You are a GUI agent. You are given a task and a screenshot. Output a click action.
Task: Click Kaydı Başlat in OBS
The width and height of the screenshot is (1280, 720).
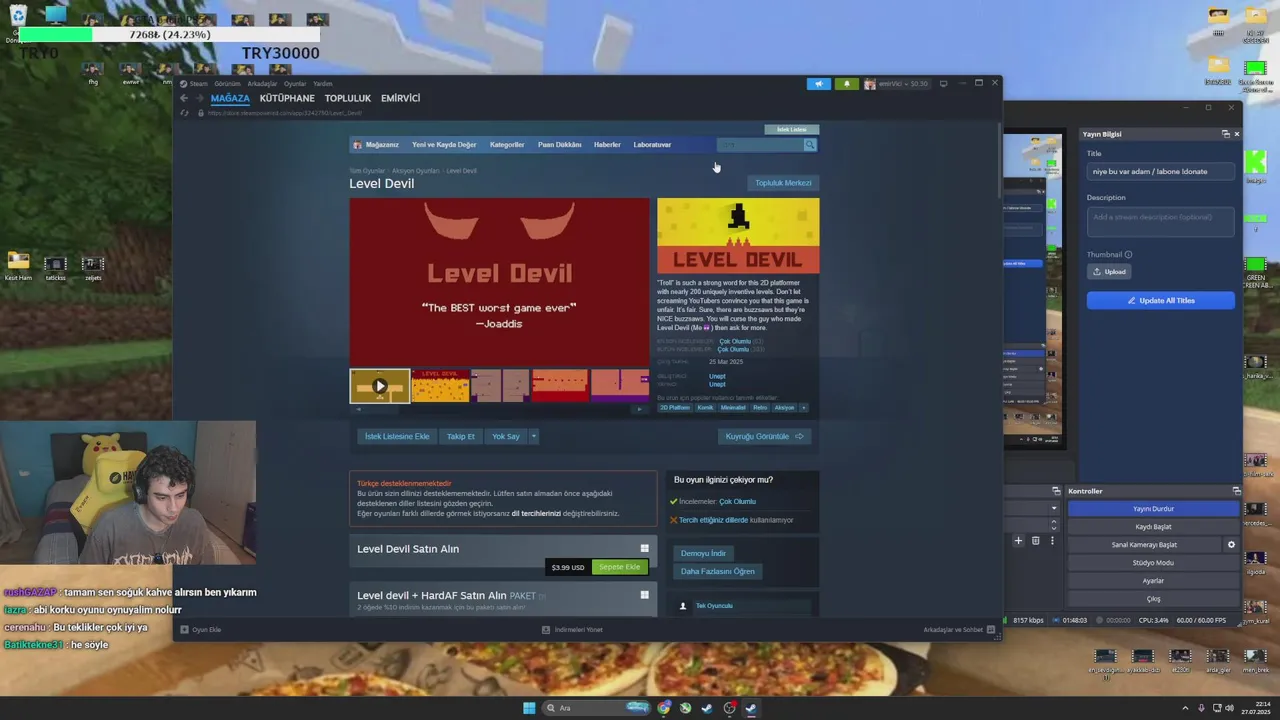click(x=1153, y=527)
